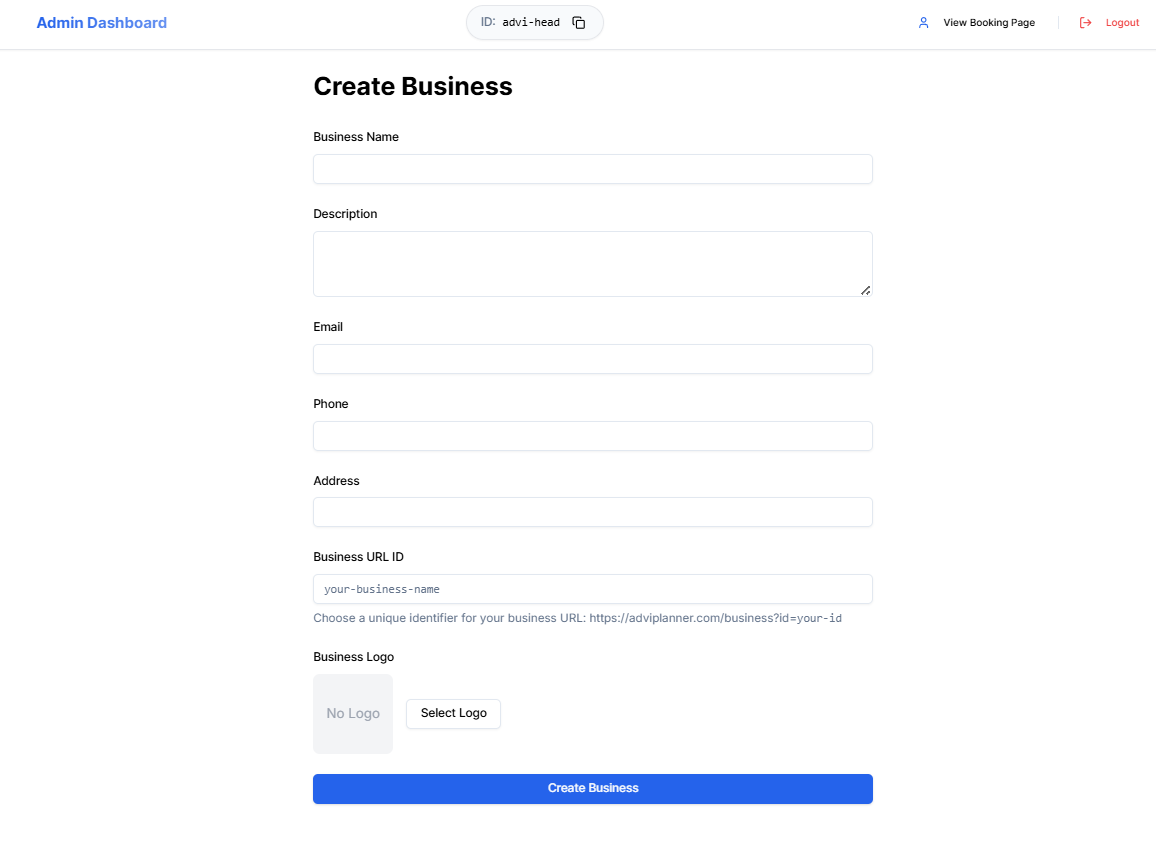Viewport: 1156px width, 855px height.
Task: Click the ID badge pill at the top
Action: point(534,21)
